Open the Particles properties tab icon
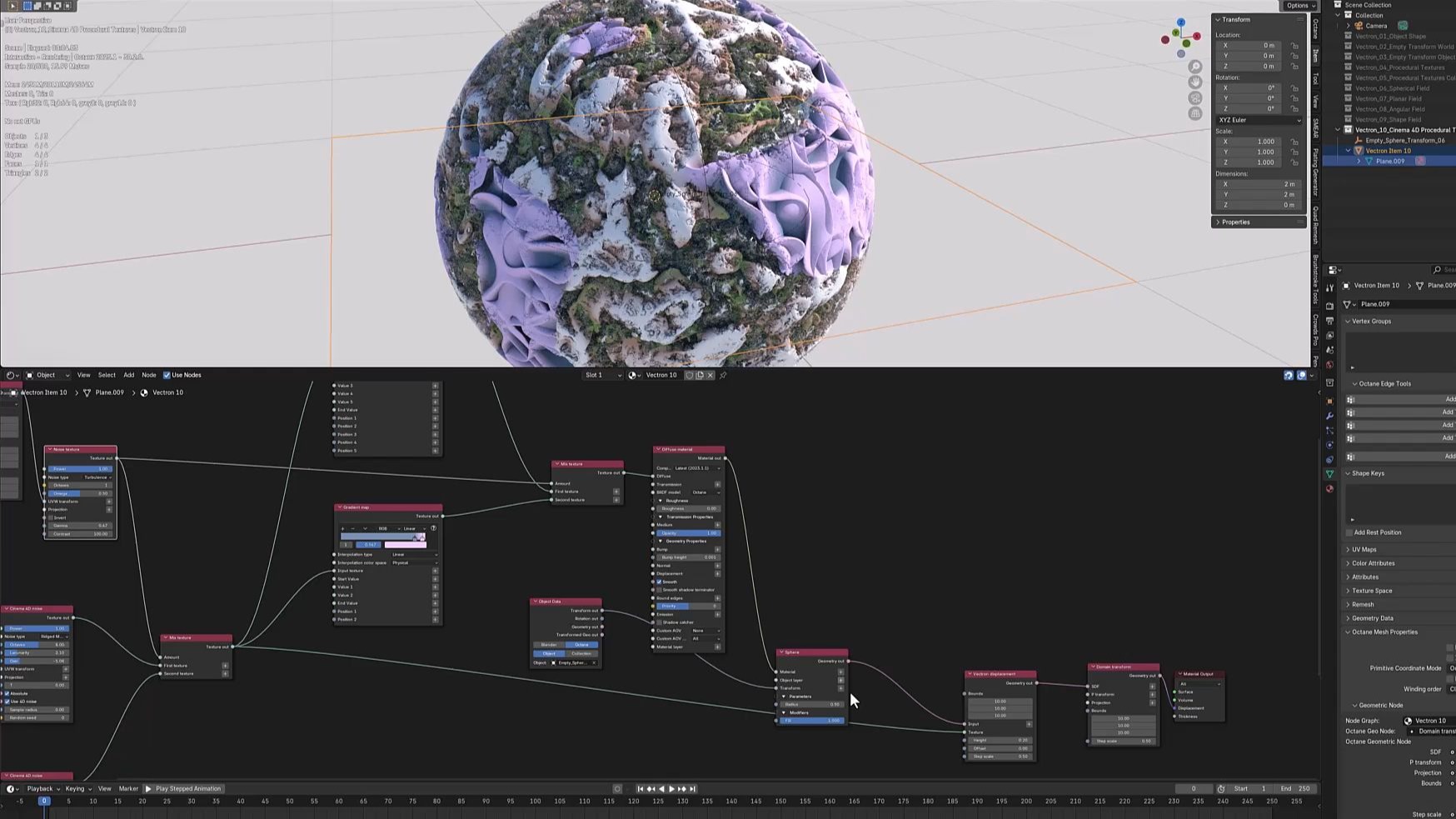 click(1330, 431)
